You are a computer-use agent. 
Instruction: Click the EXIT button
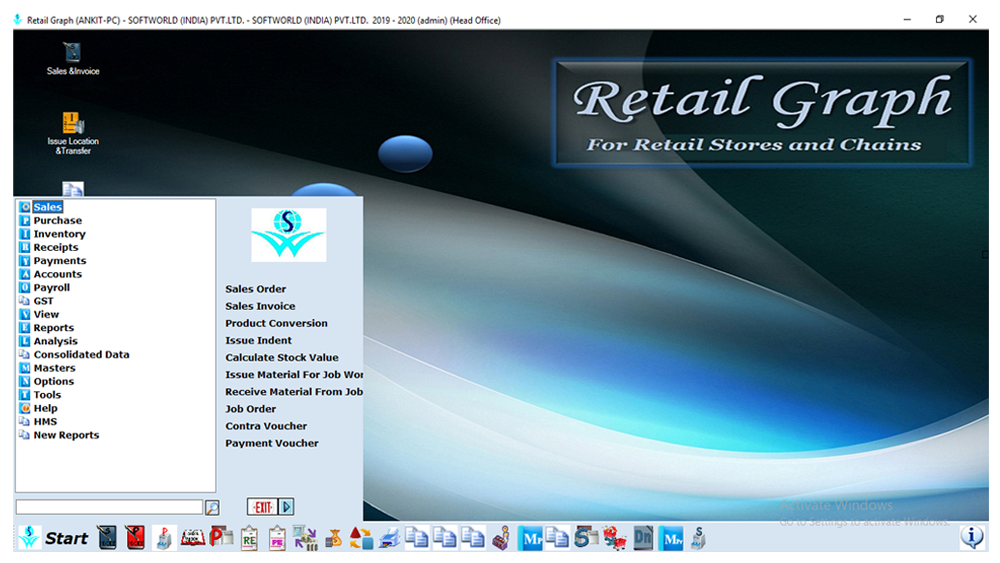(262, 507)
